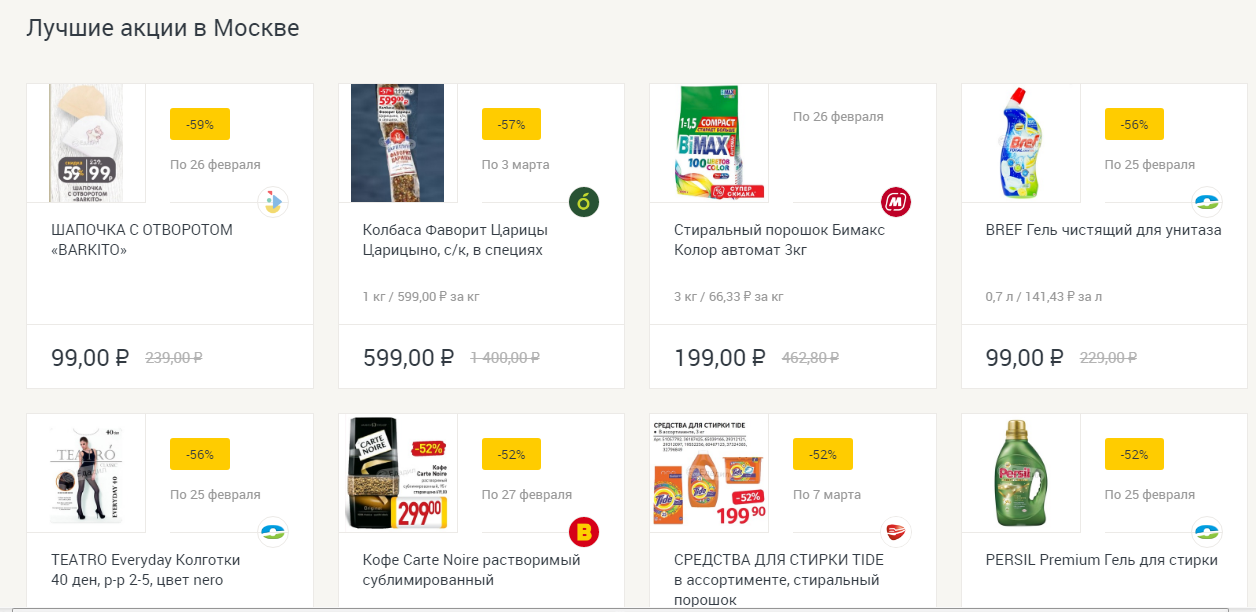Click the 599,00 ₽ price on sausage card

click(408, 357)
